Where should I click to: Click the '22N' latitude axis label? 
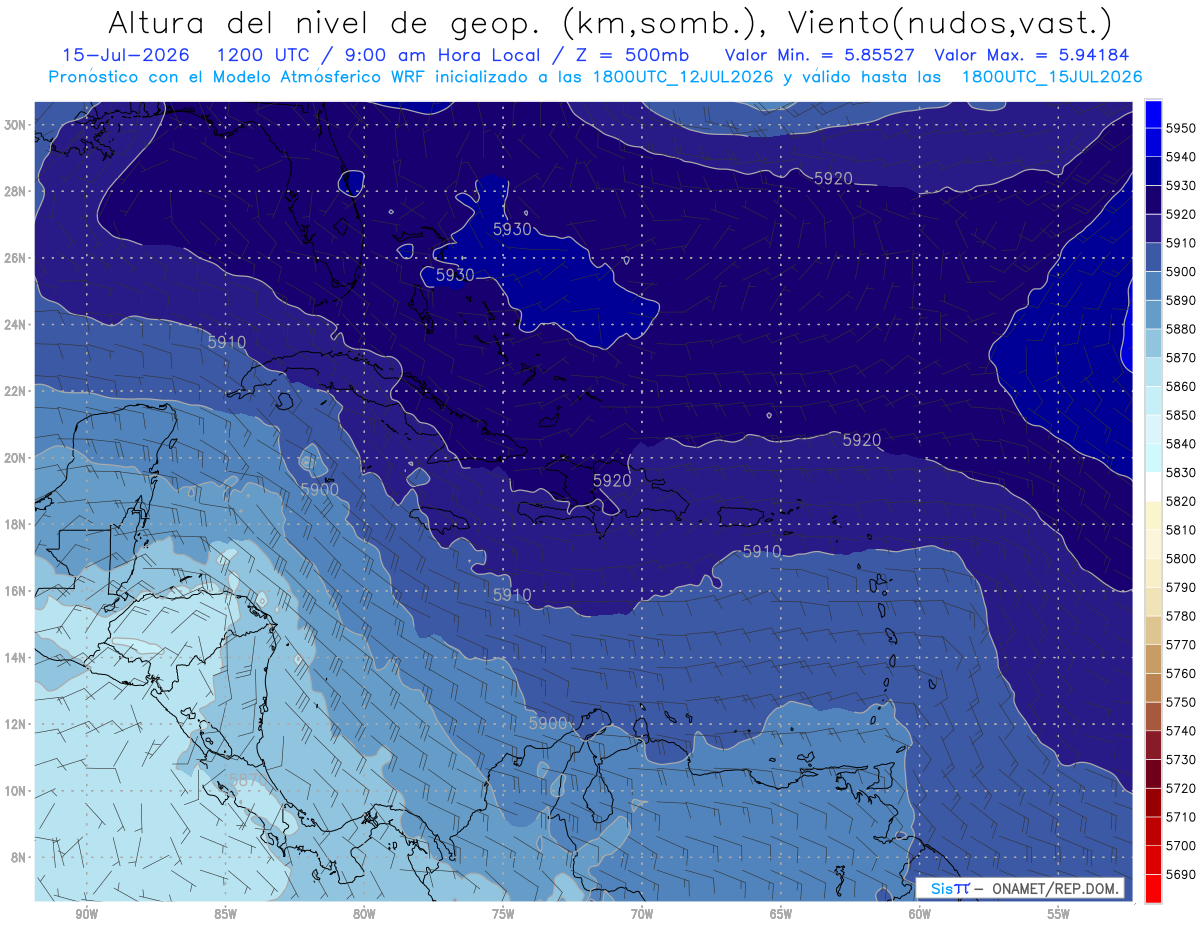click(x=16, y=391)
